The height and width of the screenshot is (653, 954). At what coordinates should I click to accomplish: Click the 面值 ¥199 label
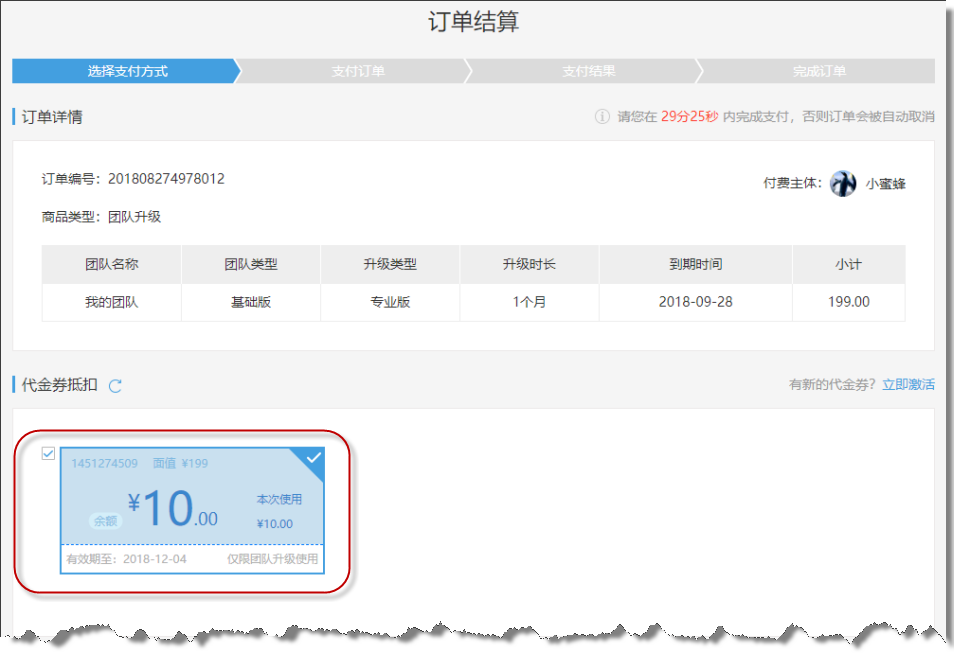(x=180, y=463)
